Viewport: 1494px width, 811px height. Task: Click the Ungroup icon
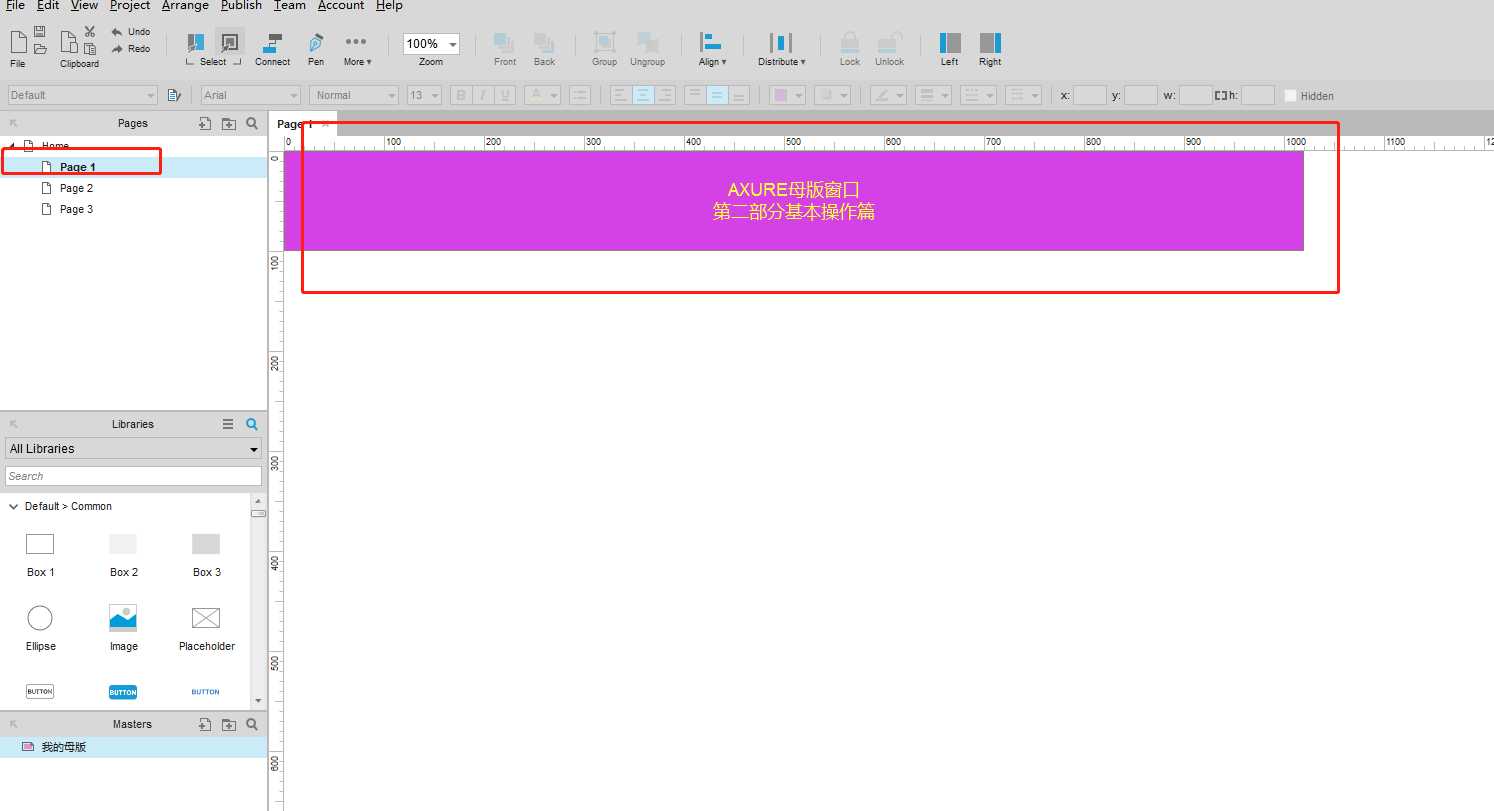click(648, 43)
